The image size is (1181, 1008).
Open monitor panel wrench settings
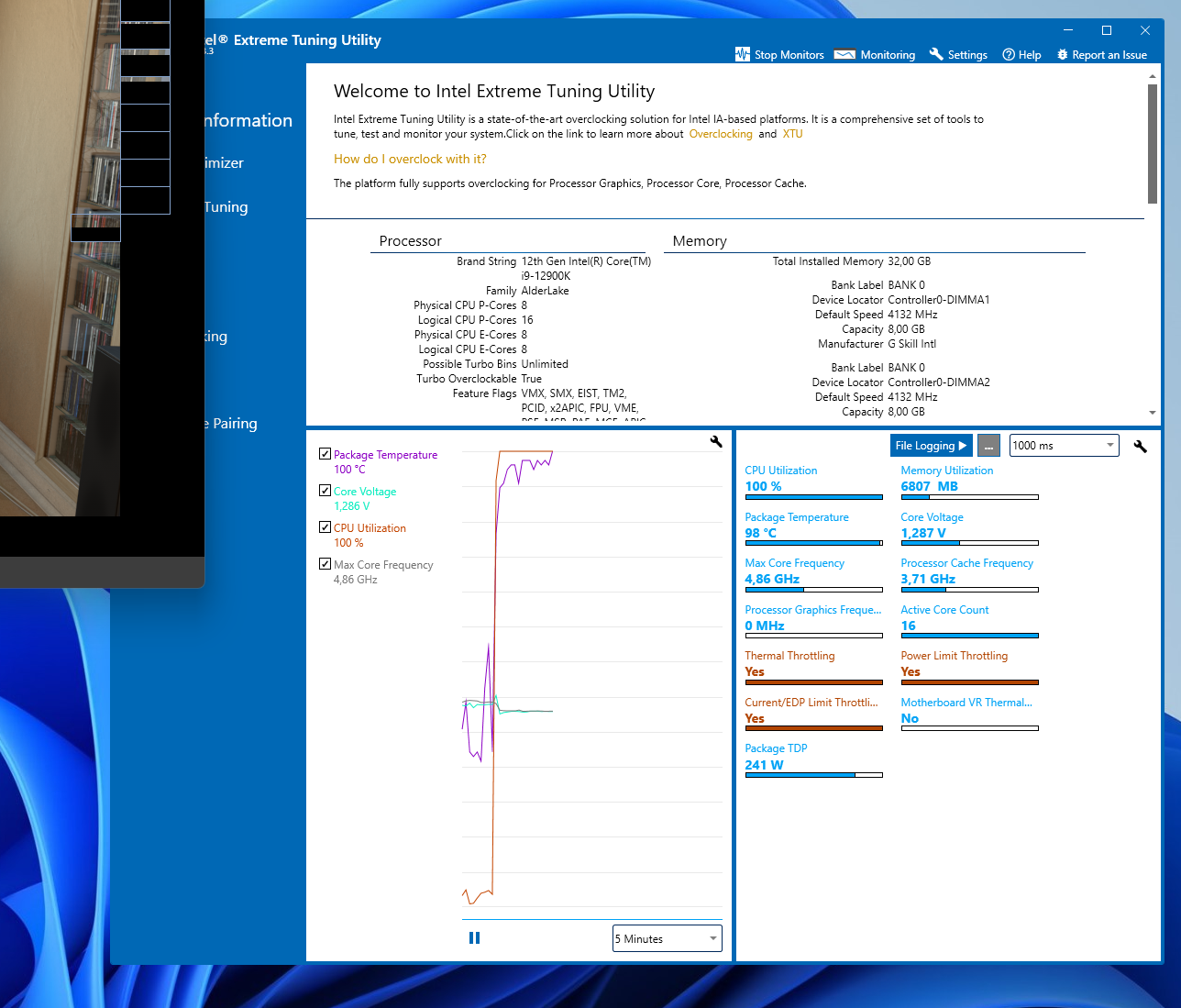(x=1140, y=446)
